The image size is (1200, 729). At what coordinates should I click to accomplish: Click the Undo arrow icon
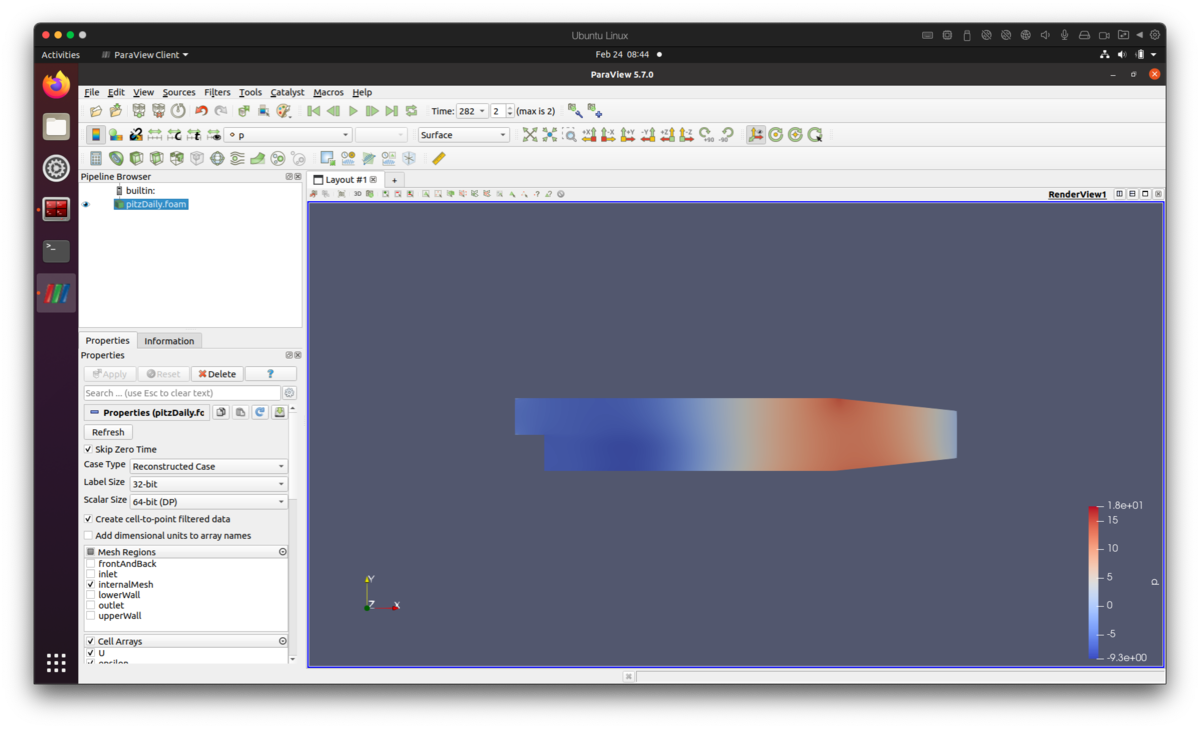coord(201,111)
